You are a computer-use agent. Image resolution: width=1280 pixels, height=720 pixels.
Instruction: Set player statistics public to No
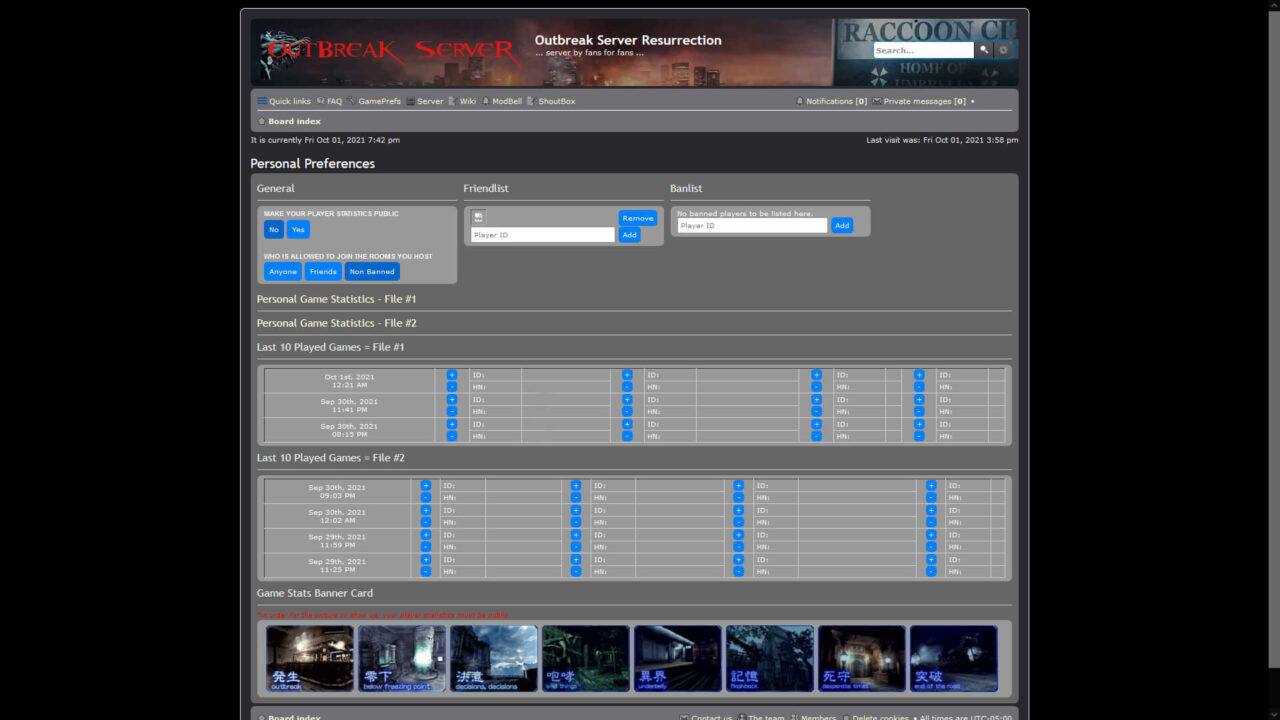coord(273,230)
